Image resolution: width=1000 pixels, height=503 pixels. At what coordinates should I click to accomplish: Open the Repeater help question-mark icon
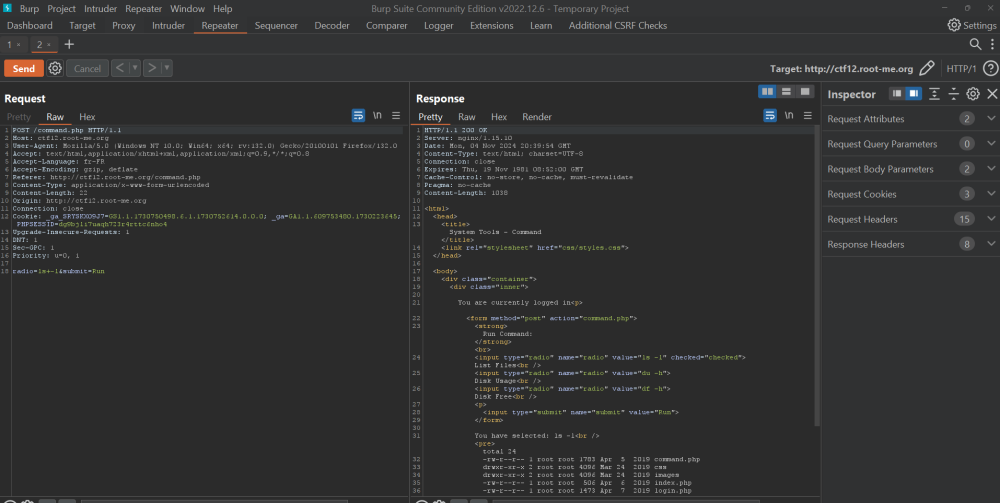point(989,69)
